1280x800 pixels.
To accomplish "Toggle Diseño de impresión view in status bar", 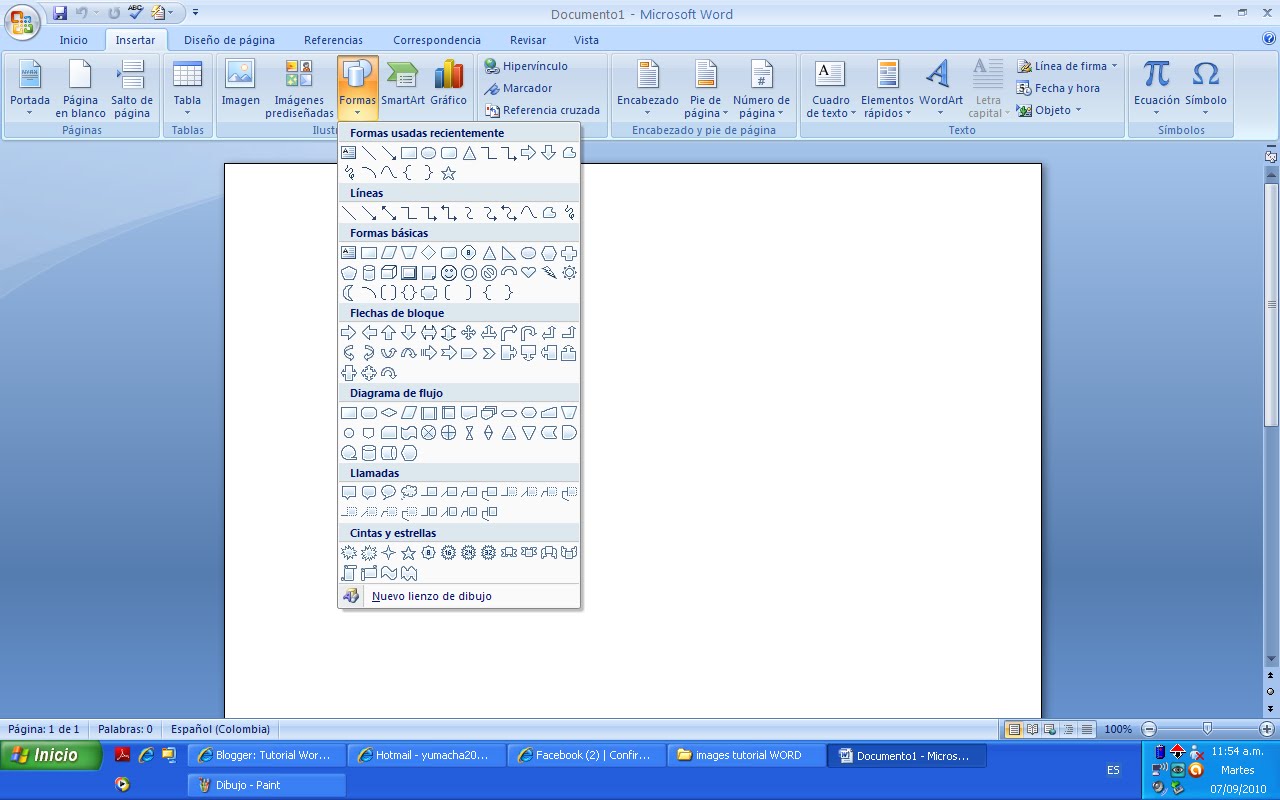I will (x=1014, y=729).
